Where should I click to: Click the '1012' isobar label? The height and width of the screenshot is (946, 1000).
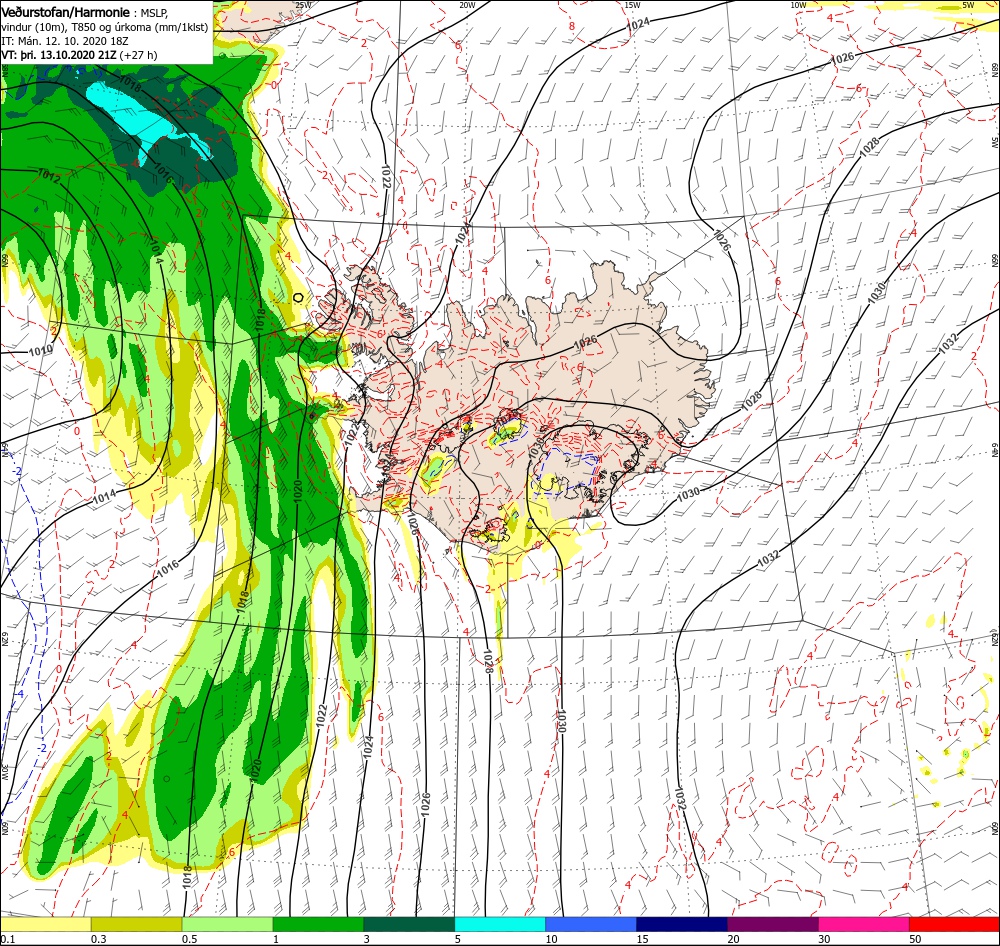point(48,176)
